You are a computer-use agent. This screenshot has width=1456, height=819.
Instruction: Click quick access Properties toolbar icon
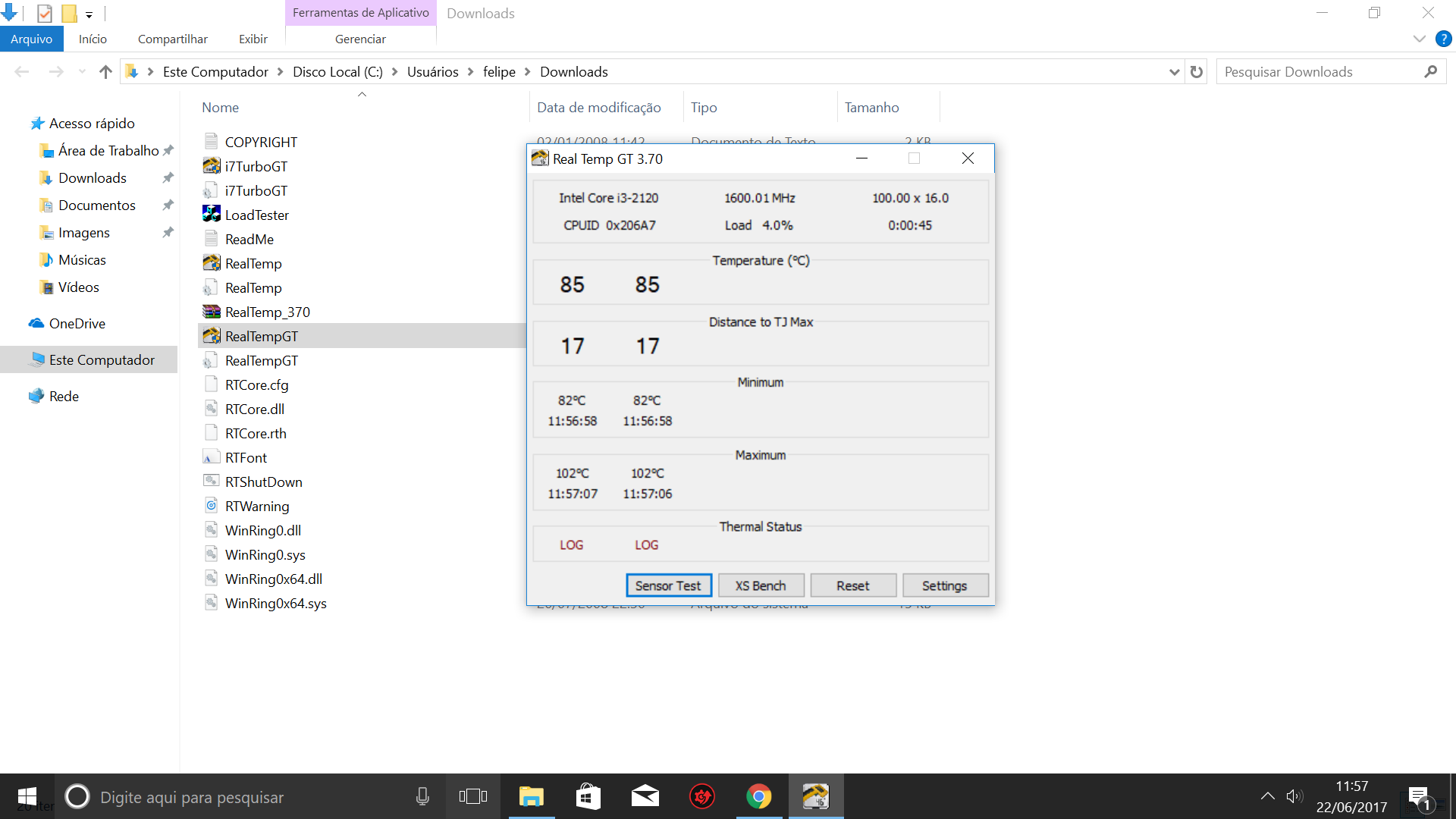pos(45,13)
